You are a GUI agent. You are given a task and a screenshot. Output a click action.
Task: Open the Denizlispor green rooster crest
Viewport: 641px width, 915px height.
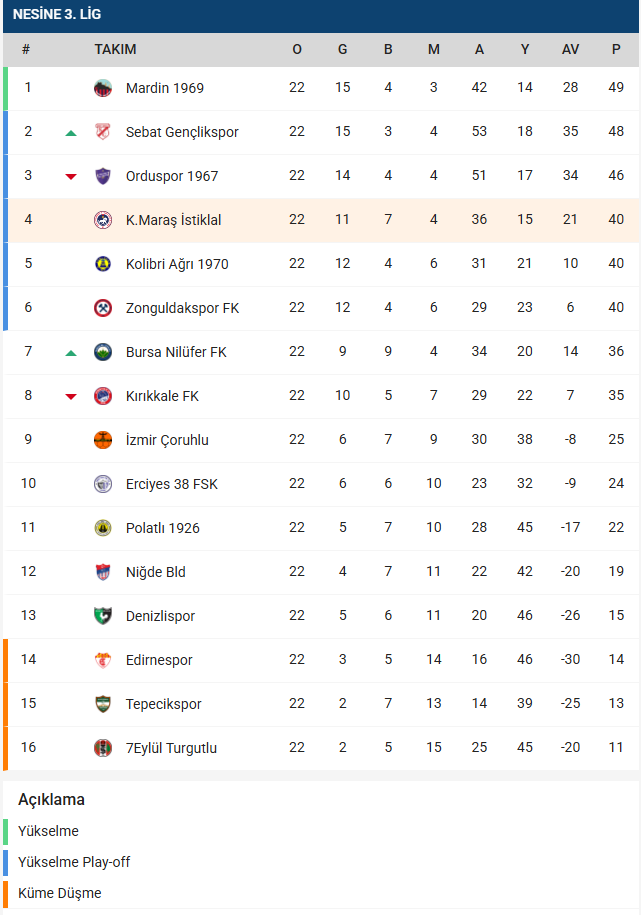(103, 616)
